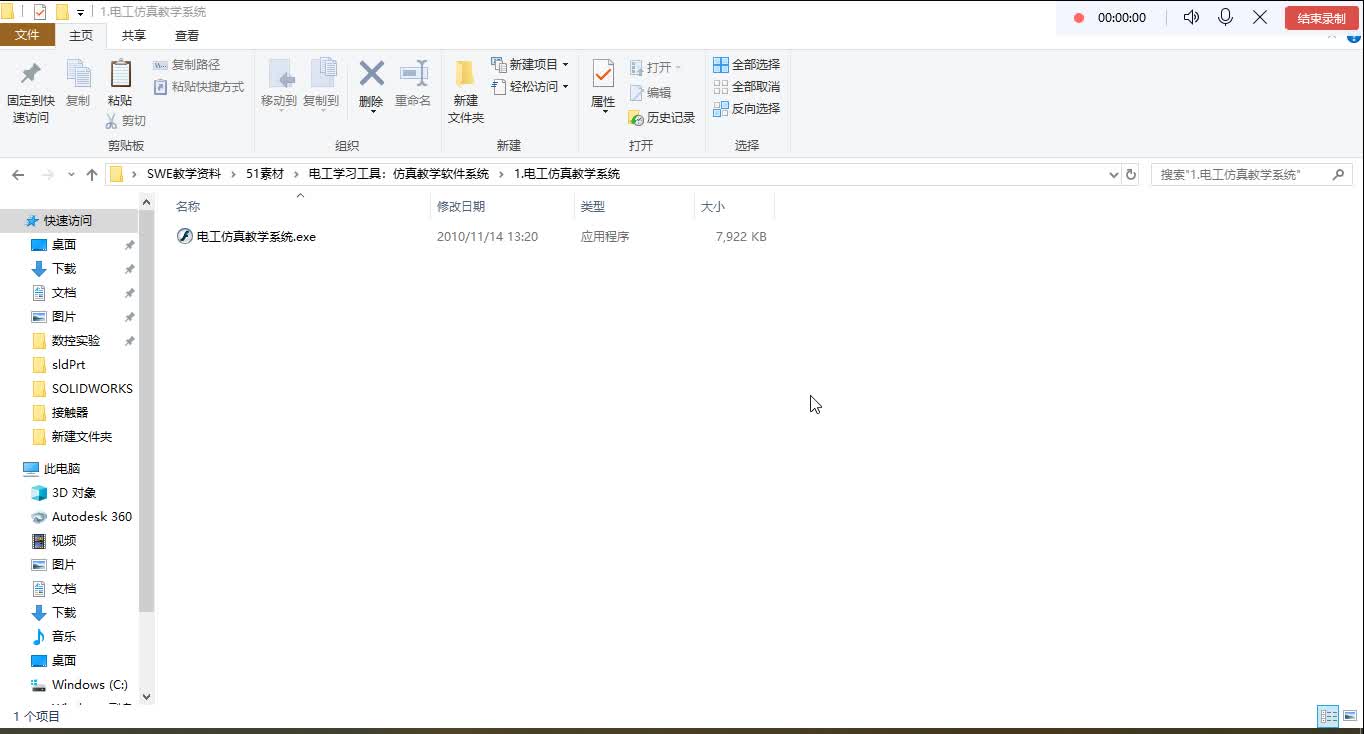
Task: Click the Open button in ribbon
Action: point(656,67)
